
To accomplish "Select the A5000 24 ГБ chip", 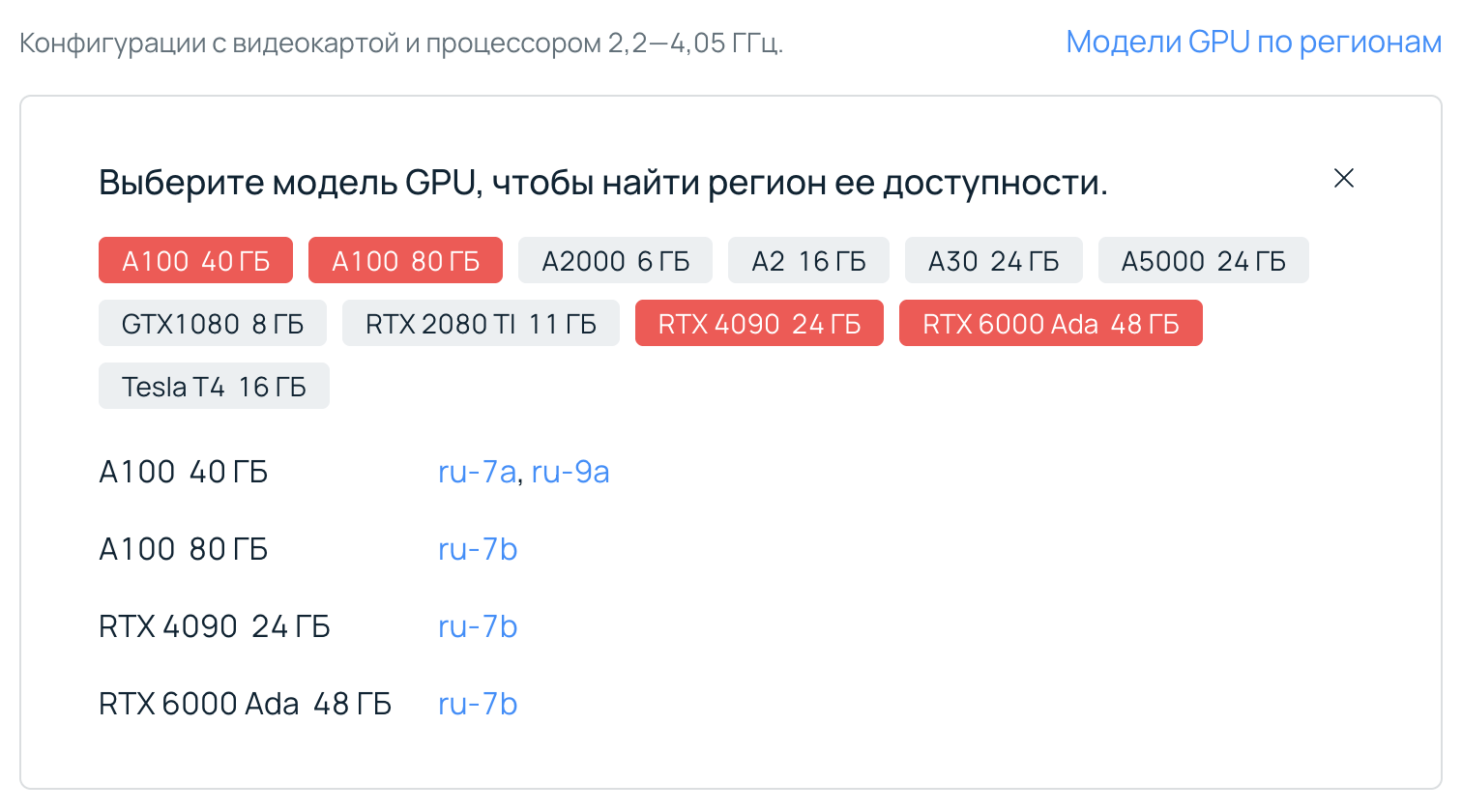I will tap(1203, 261).
